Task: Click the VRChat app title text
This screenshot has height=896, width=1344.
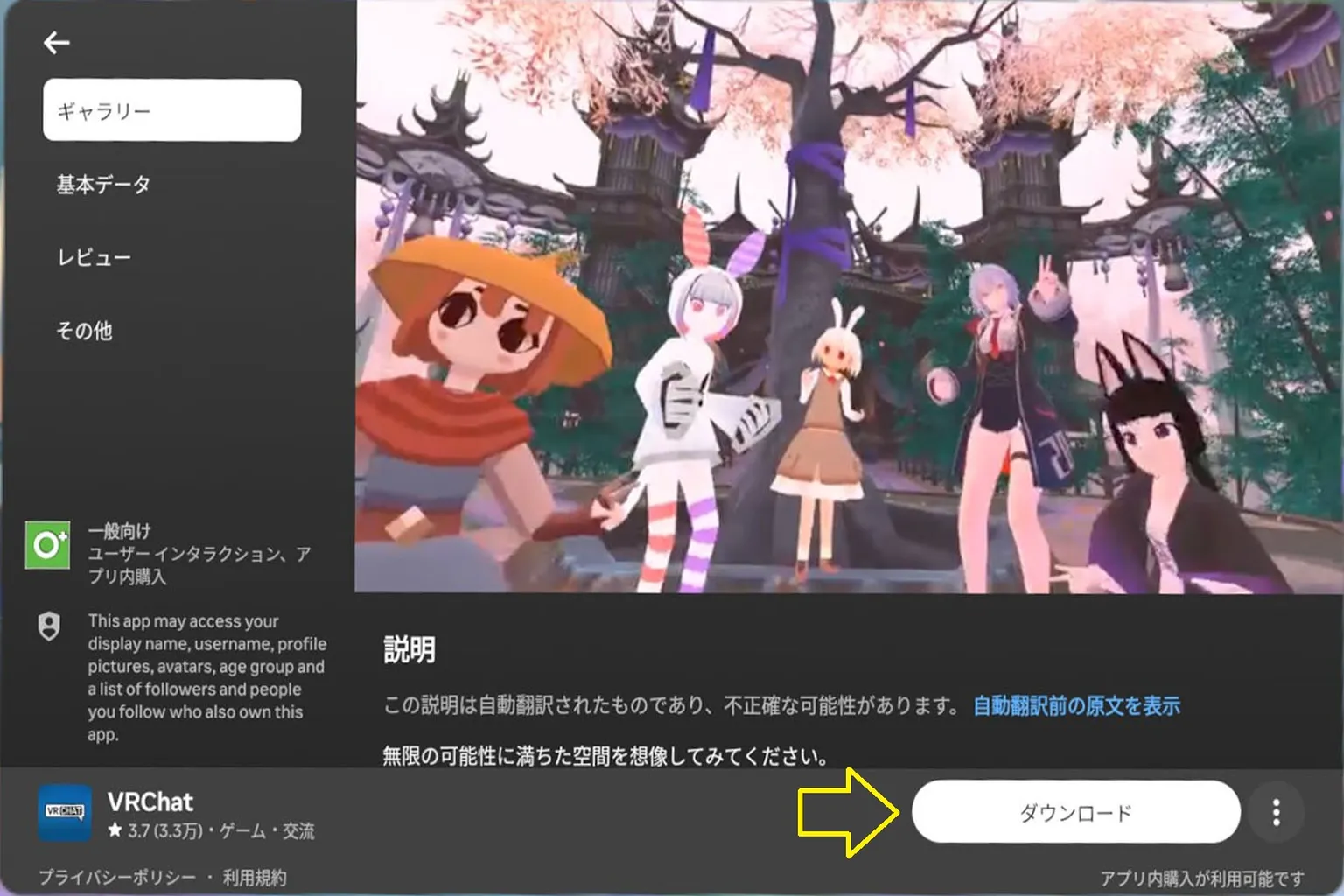Action: [150, 801]
